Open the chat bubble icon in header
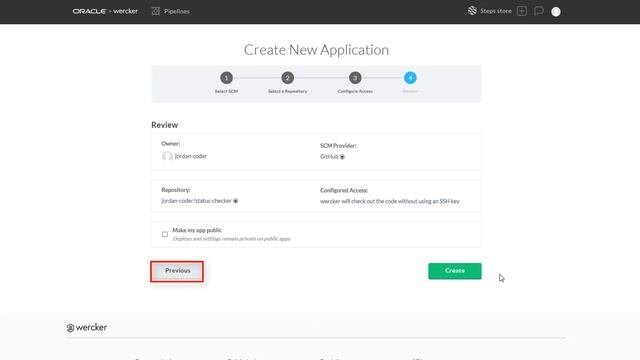Viewport: 640px width, 360px height. pos(539,11)
